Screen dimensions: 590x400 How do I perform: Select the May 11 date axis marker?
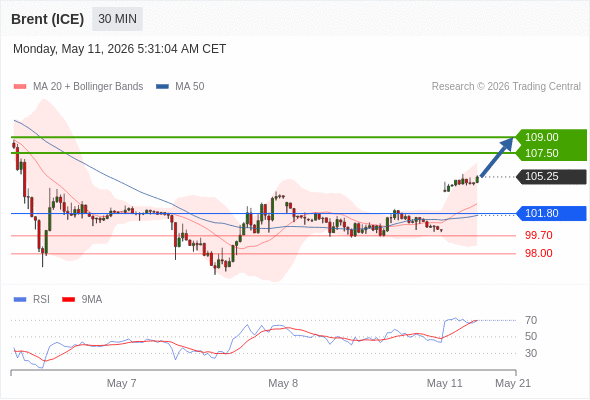coord(444,383)
